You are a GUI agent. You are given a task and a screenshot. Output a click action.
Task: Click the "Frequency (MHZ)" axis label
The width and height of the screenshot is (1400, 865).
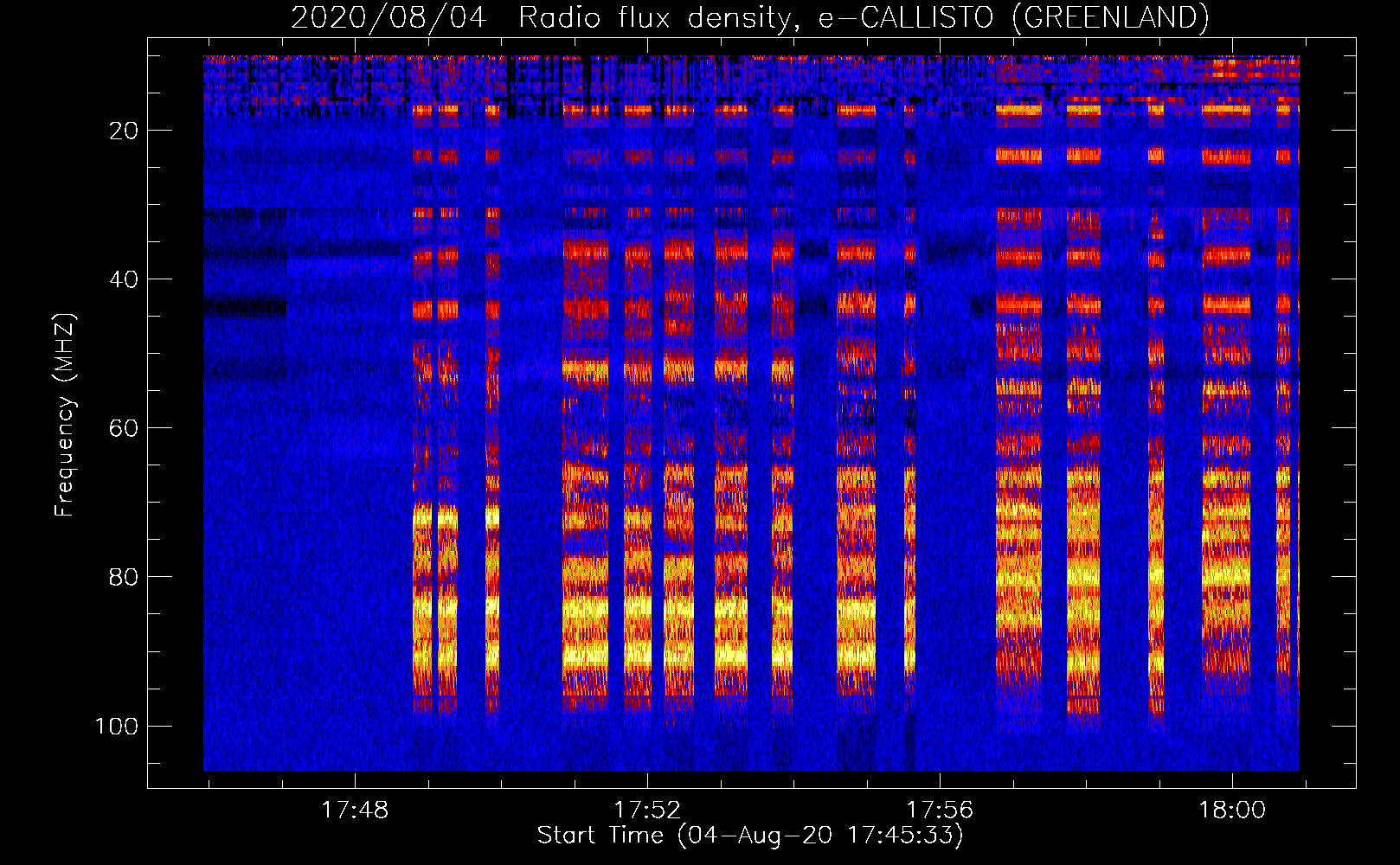coord(65,415)
